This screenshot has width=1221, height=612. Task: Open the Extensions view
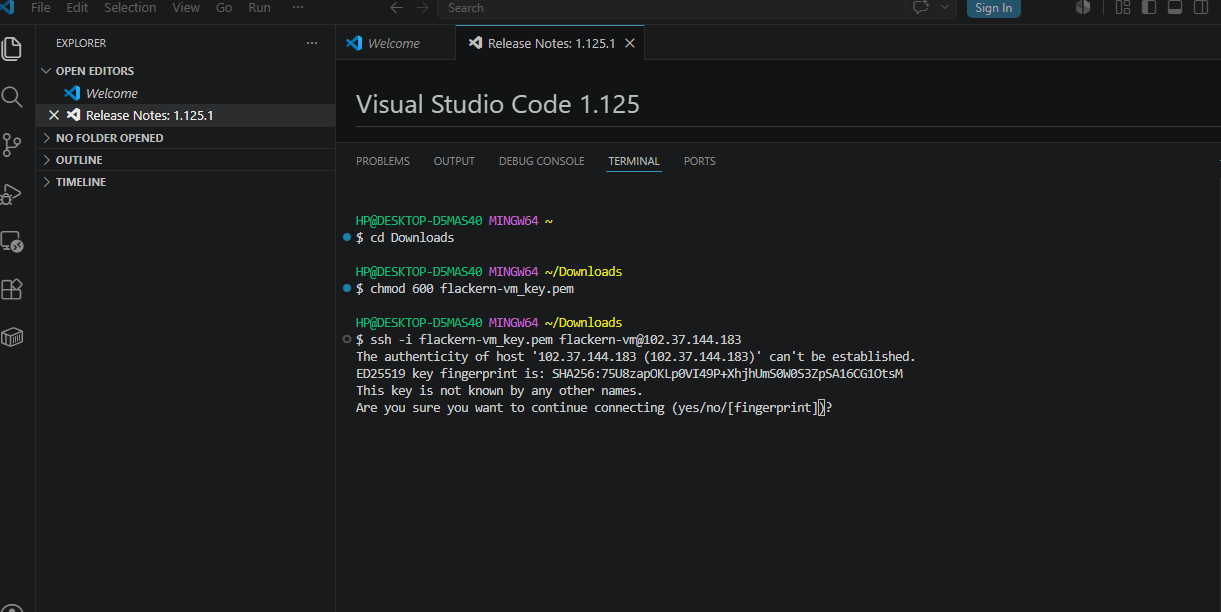point(12,289)
